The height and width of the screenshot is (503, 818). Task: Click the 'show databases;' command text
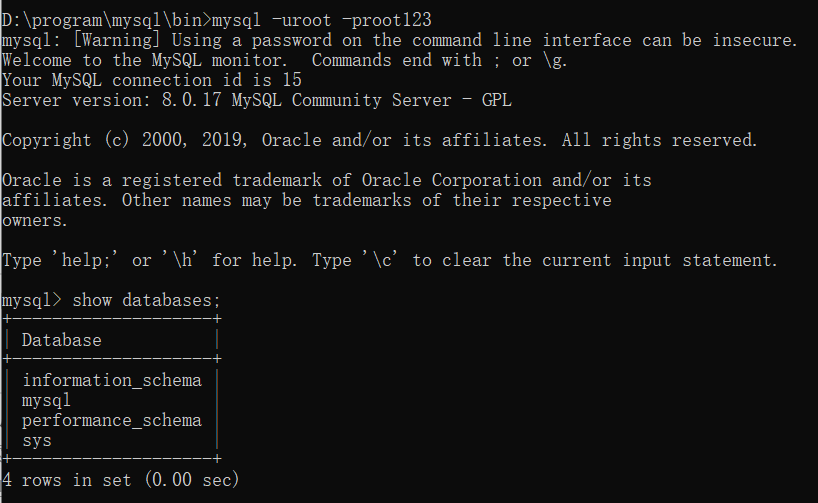(x=146, y=300)
